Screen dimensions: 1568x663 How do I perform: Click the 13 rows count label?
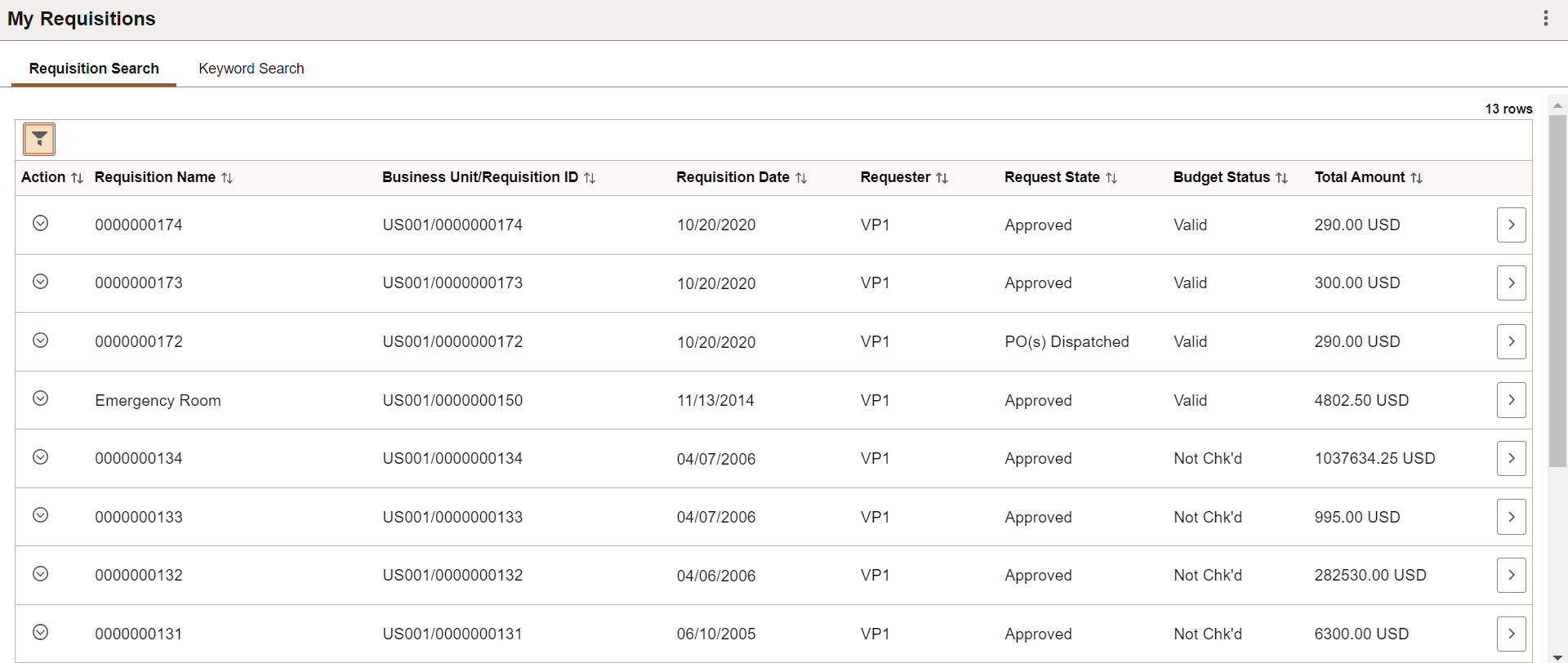1508,109
